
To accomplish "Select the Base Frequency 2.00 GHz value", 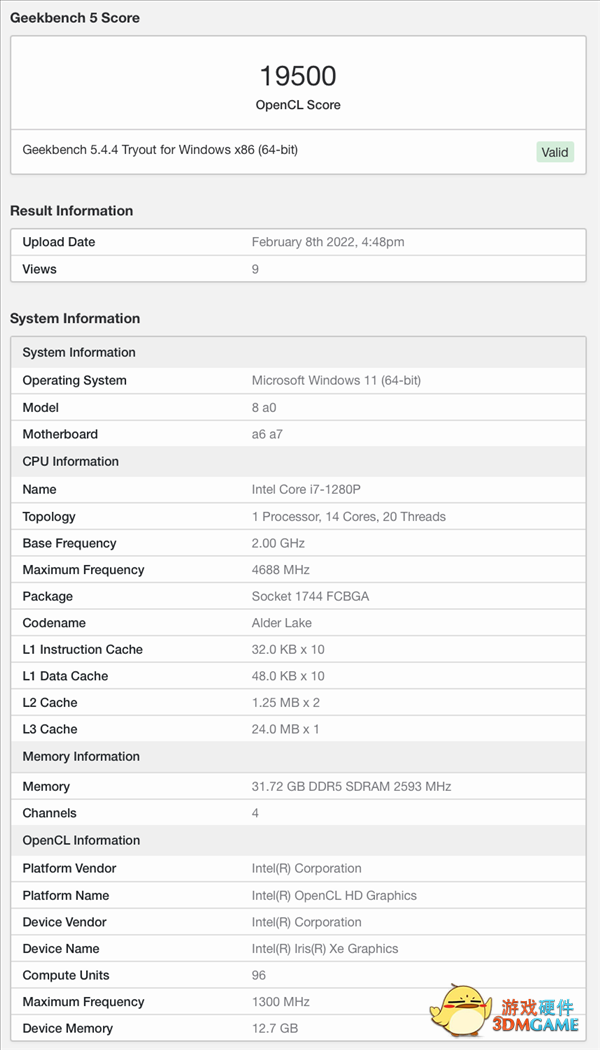I will (x=278, y=543).
